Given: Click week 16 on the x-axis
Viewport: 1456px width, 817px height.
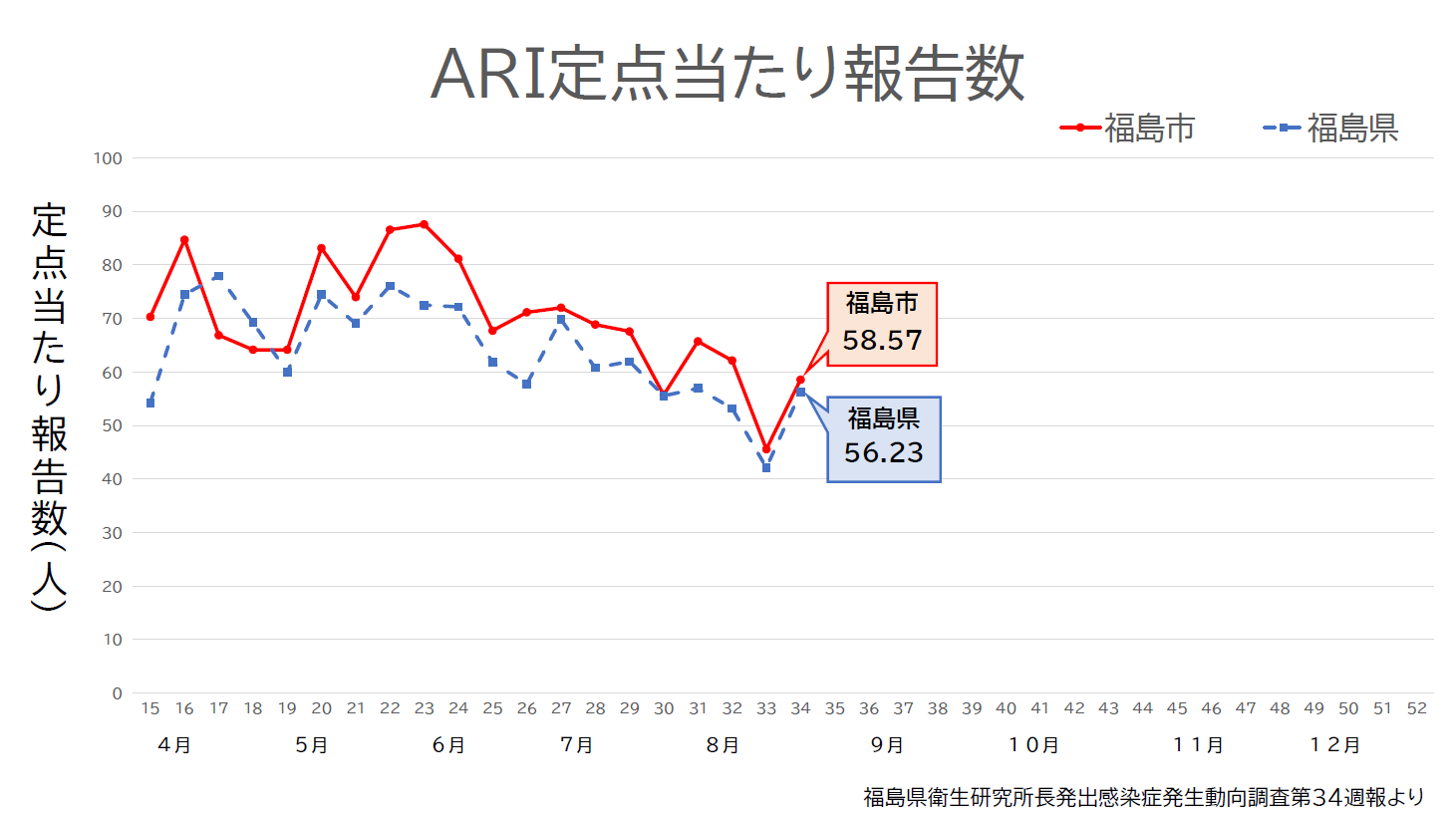Looking at the screenshot, I should tap(184, 708).
